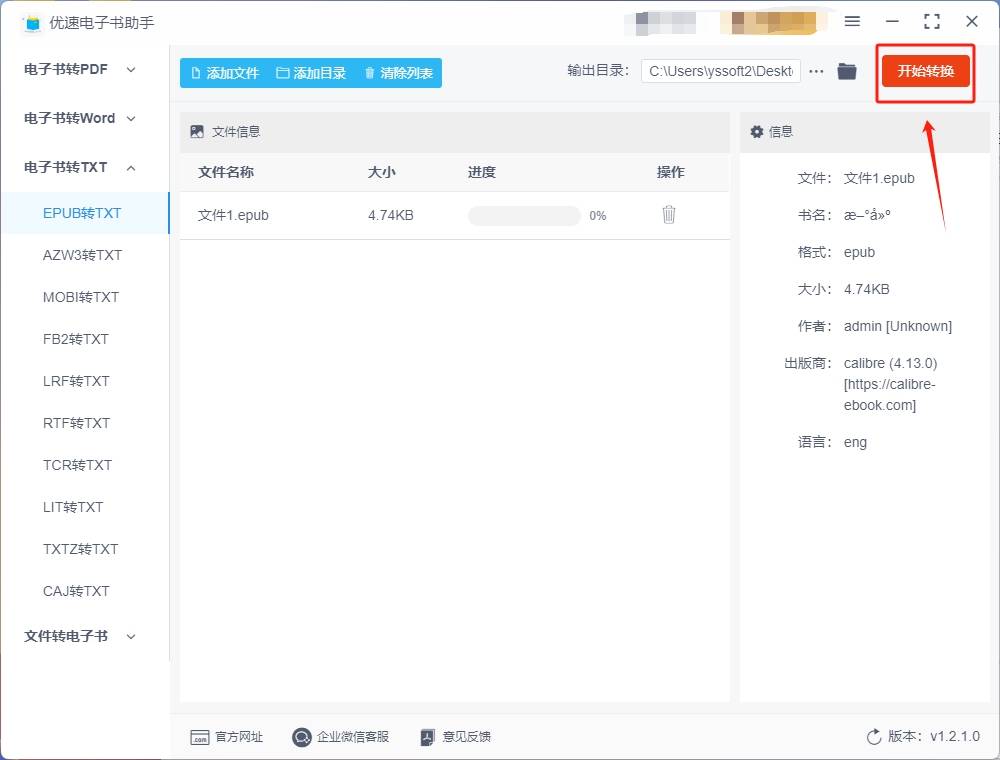Expand the 电子书转PDF section
This screenshot has width=1000, height=760.
coord(79,69)
